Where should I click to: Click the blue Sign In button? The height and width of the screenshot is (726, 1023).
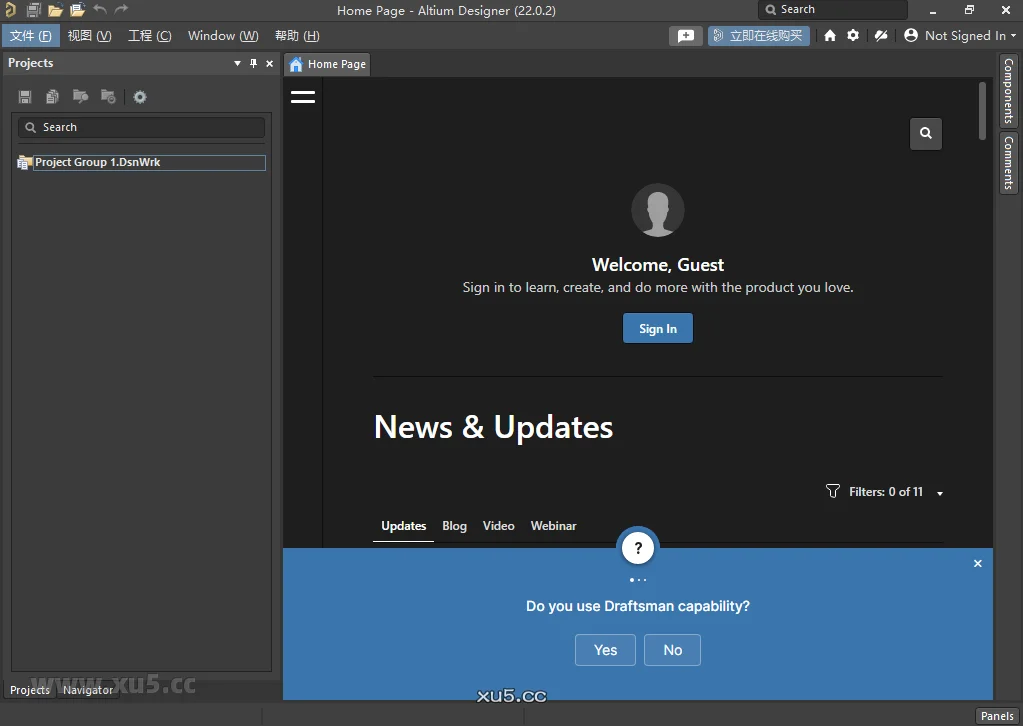(x=657, y=329)
